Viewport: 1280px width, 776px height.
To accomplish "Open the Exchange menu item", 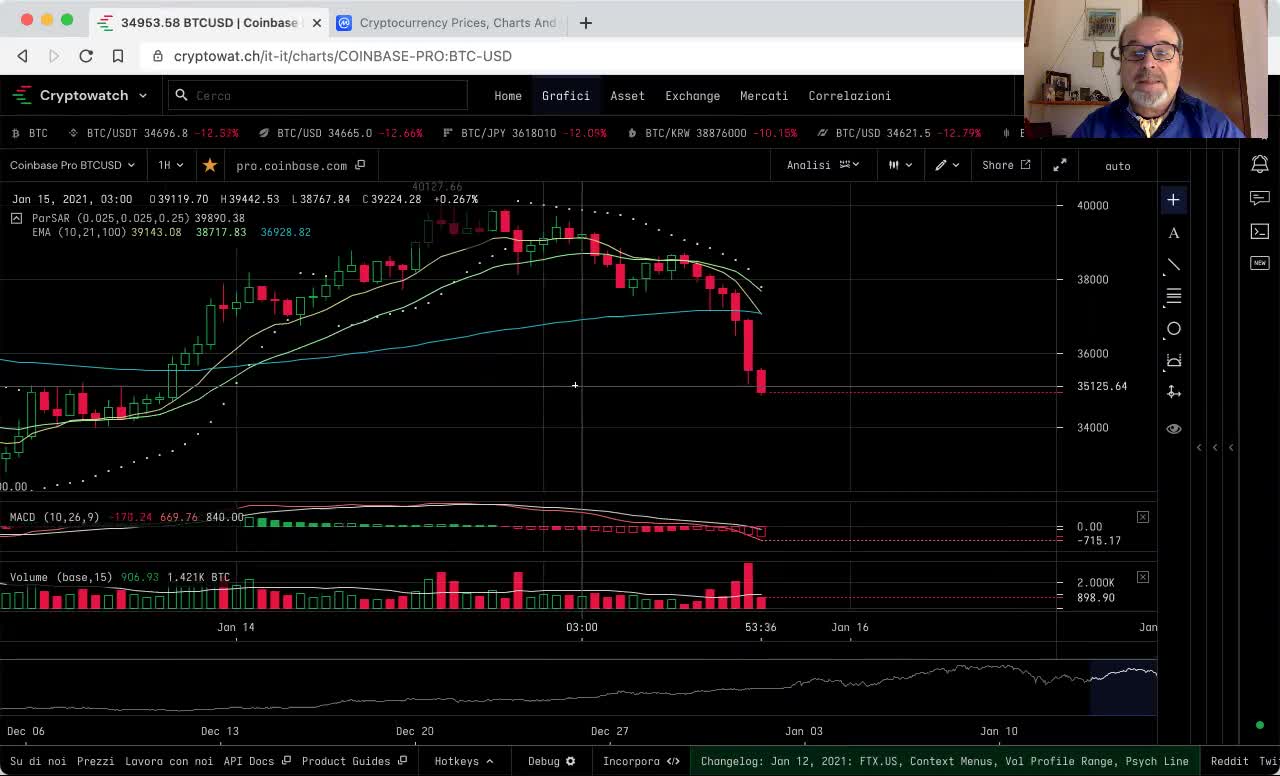I will [x=692, y=96].
